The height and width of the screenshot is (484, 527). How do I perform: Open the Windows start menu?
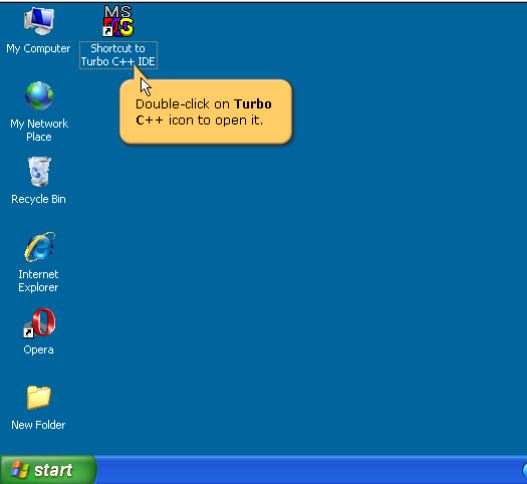[x=48, y=470]
